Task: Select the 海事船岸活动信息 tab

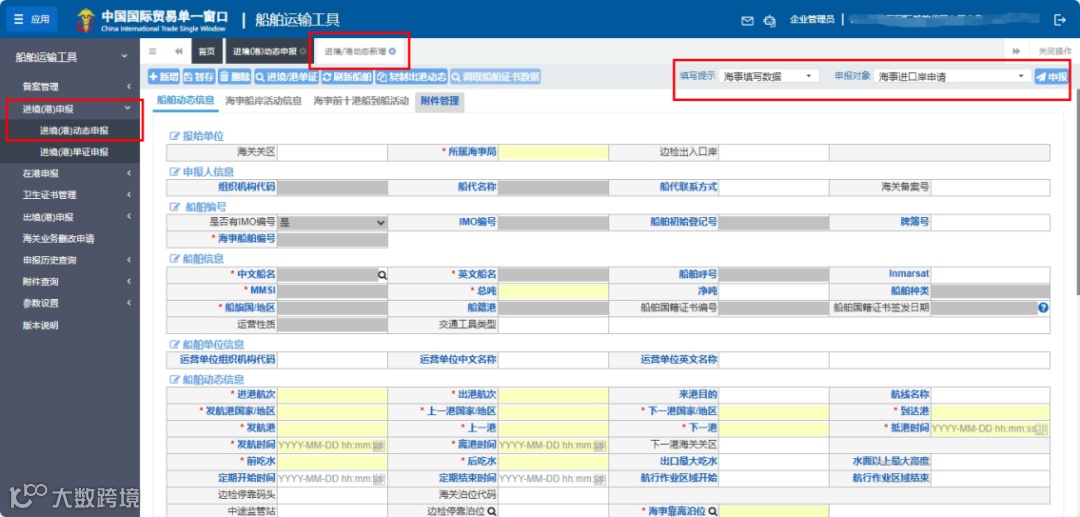Action: (x=263, y=101)
